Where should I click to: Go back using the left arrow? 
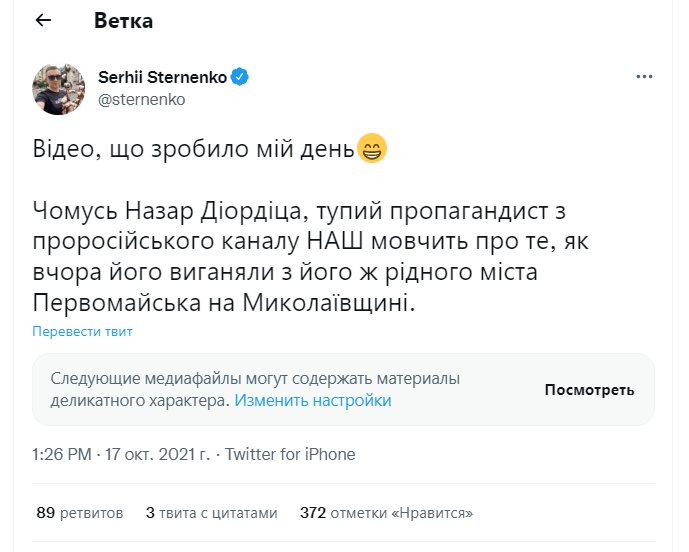pos(43,20)
